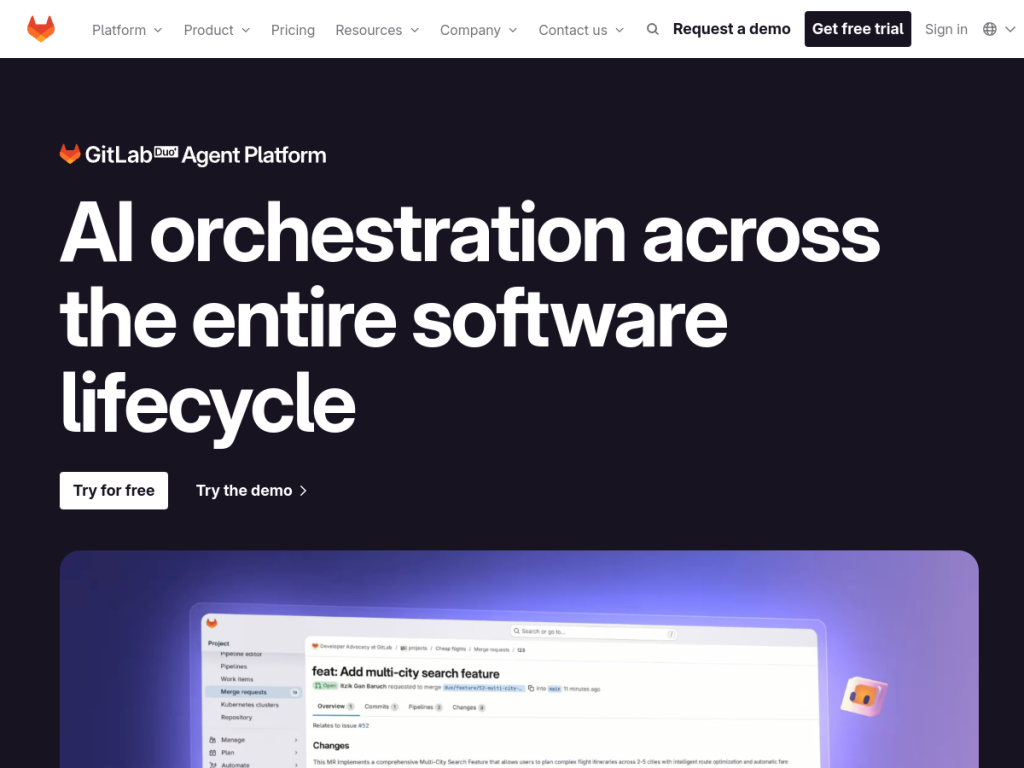Image resolution: width=1024 pixels, height=768 pixels.
Task: Expand the Company menu
Action: tap(478, 30)
